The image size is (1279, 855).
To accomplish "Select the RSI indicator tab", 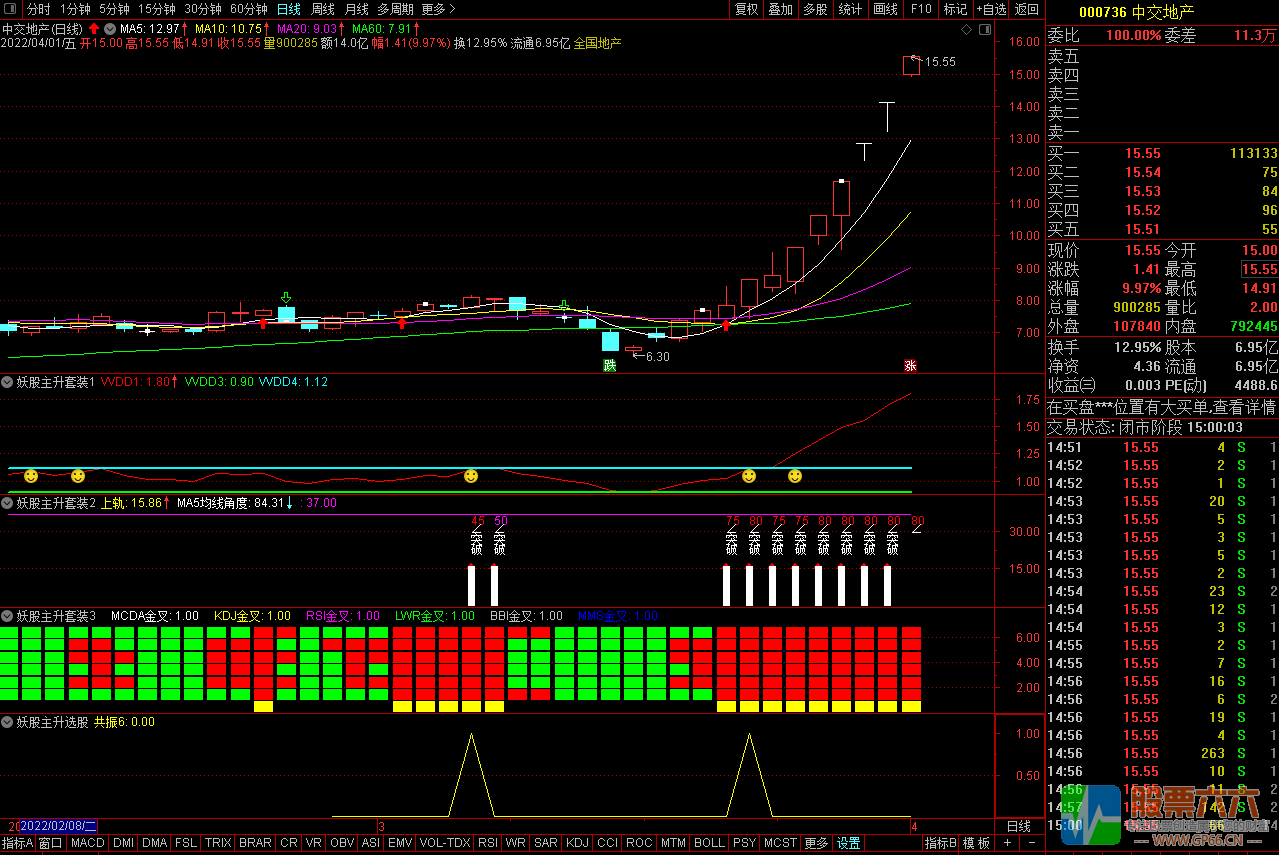I will (488, 843).
